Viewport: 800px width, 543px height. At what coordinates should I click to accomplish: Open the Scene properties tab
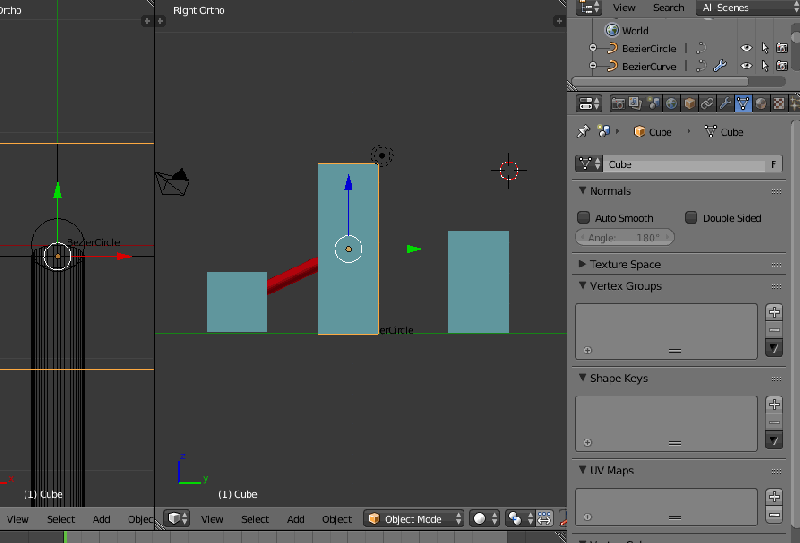653,104
